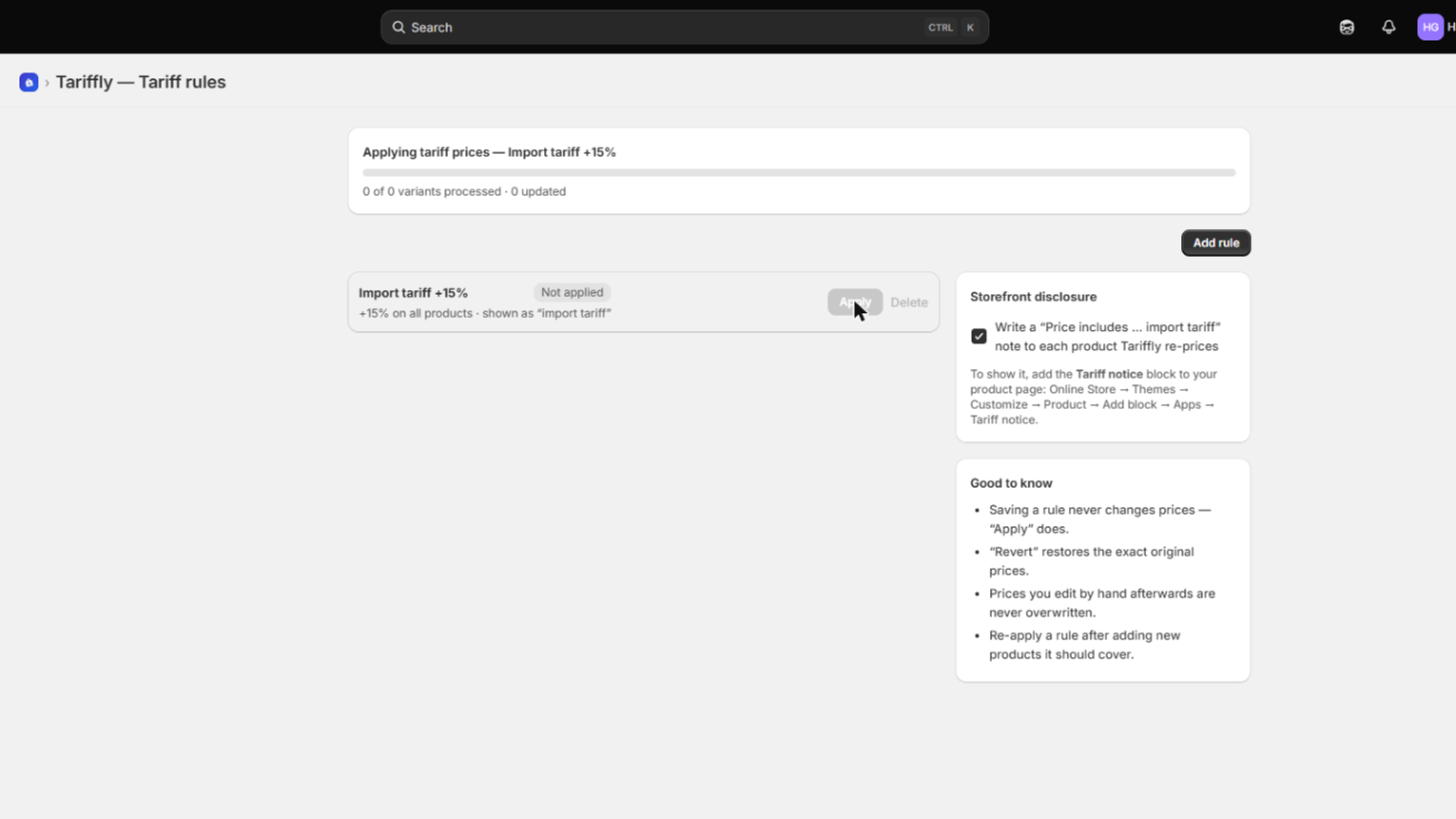Click the Storefront disclosure heading
Screen dimensions: 1456x819
[x=1033, y=297]
